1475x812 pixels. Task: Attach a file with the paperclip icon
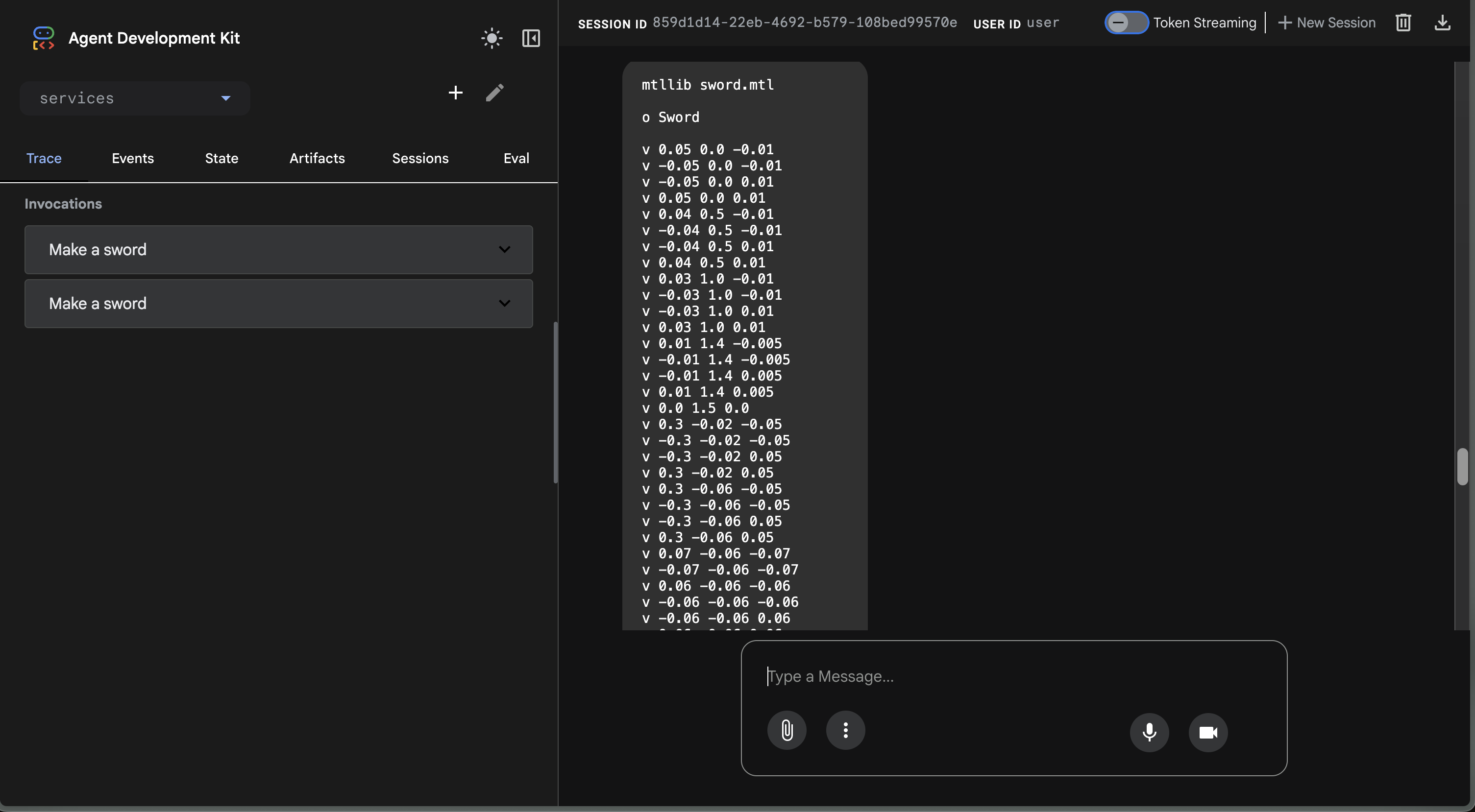coord(787,730)
